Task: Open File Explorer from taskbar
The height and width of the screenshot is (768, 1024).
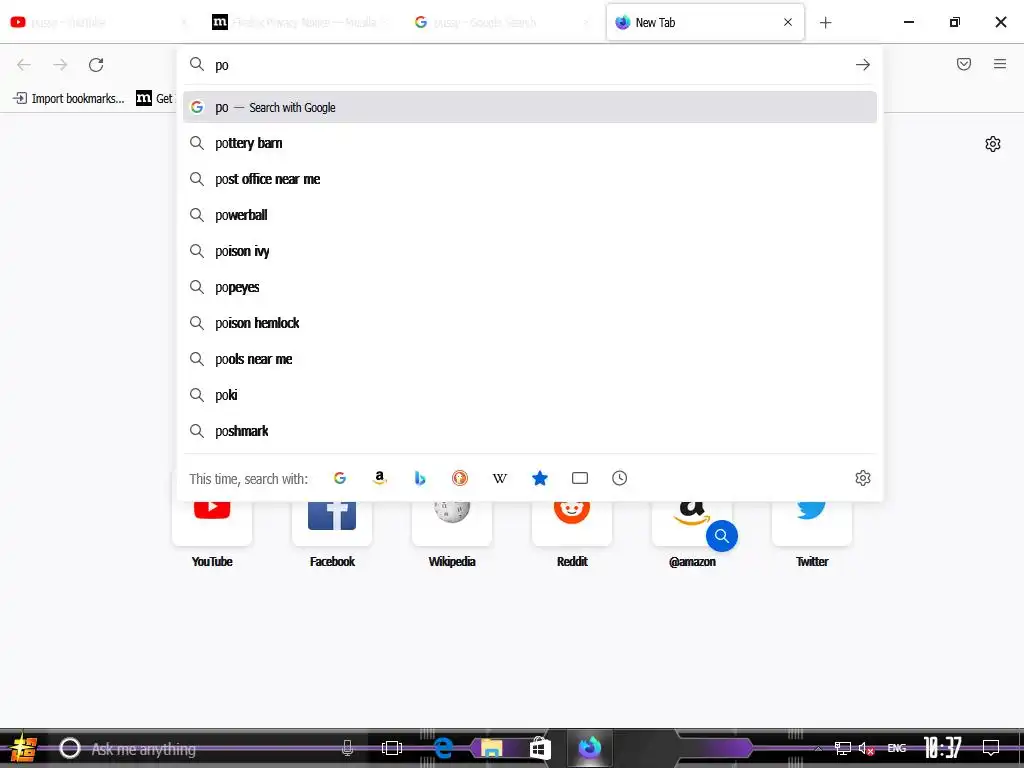Action: pos(492,748)
